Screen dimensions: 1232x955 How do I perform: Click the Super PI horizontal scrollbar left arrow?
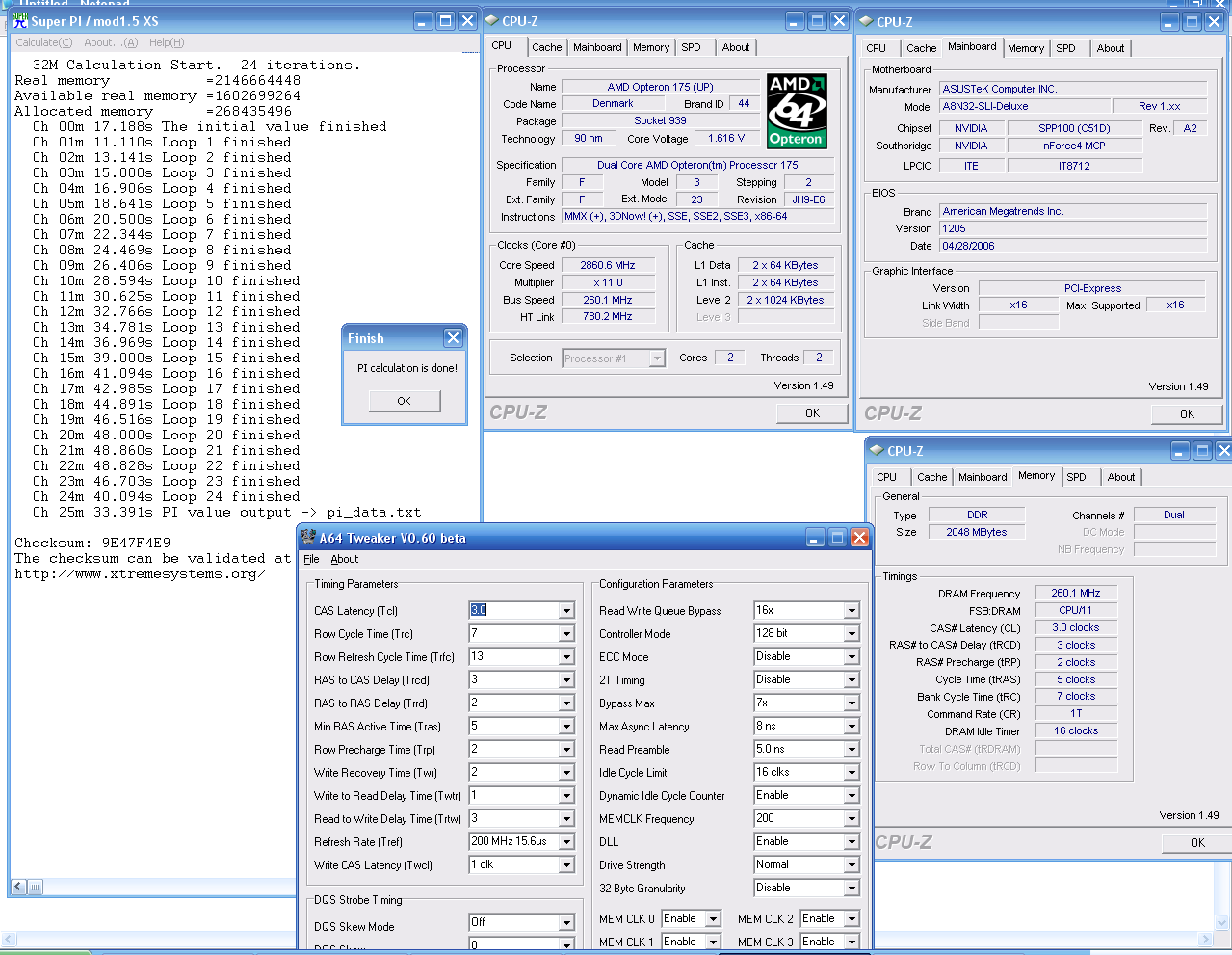point(18,887)
